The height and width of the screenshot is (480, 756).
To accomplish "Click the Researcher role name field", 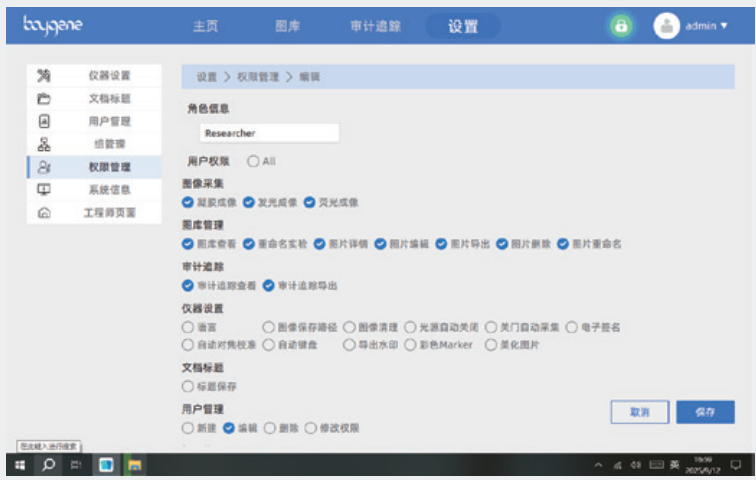I will tap(269, 133).
